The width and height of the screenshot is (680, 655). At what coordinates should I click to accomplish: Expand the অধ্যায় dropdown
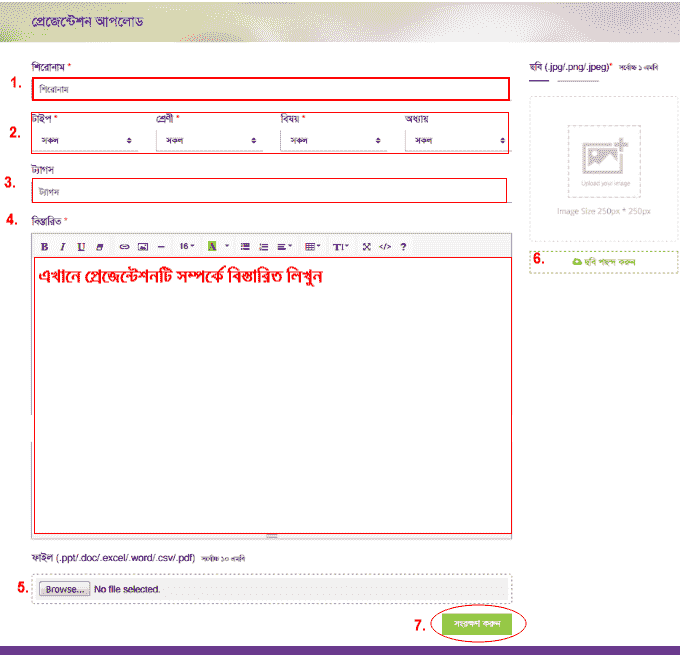tap(455, 141)
